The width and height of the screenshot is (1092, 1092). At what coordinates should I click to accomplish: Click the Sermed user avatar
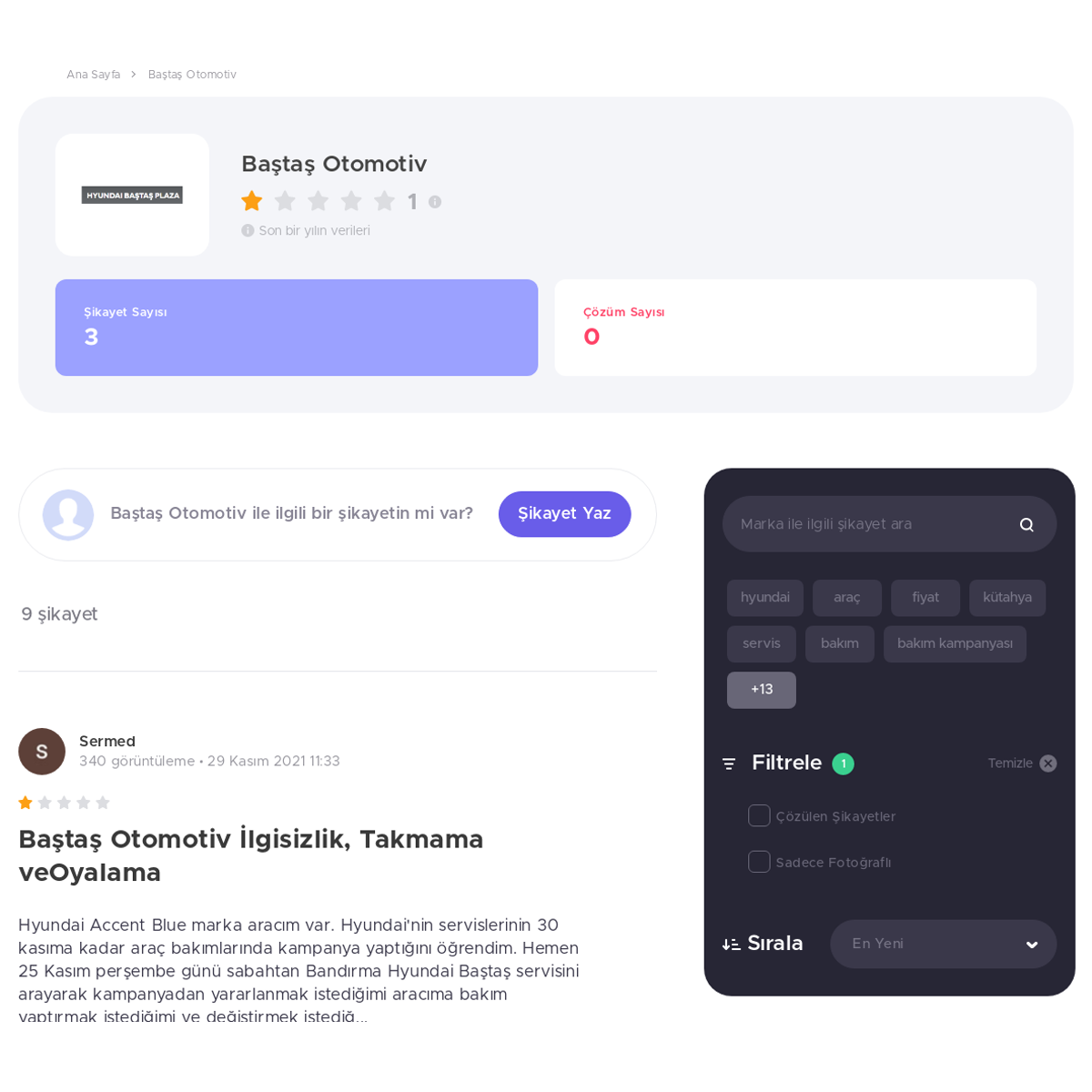42,752
